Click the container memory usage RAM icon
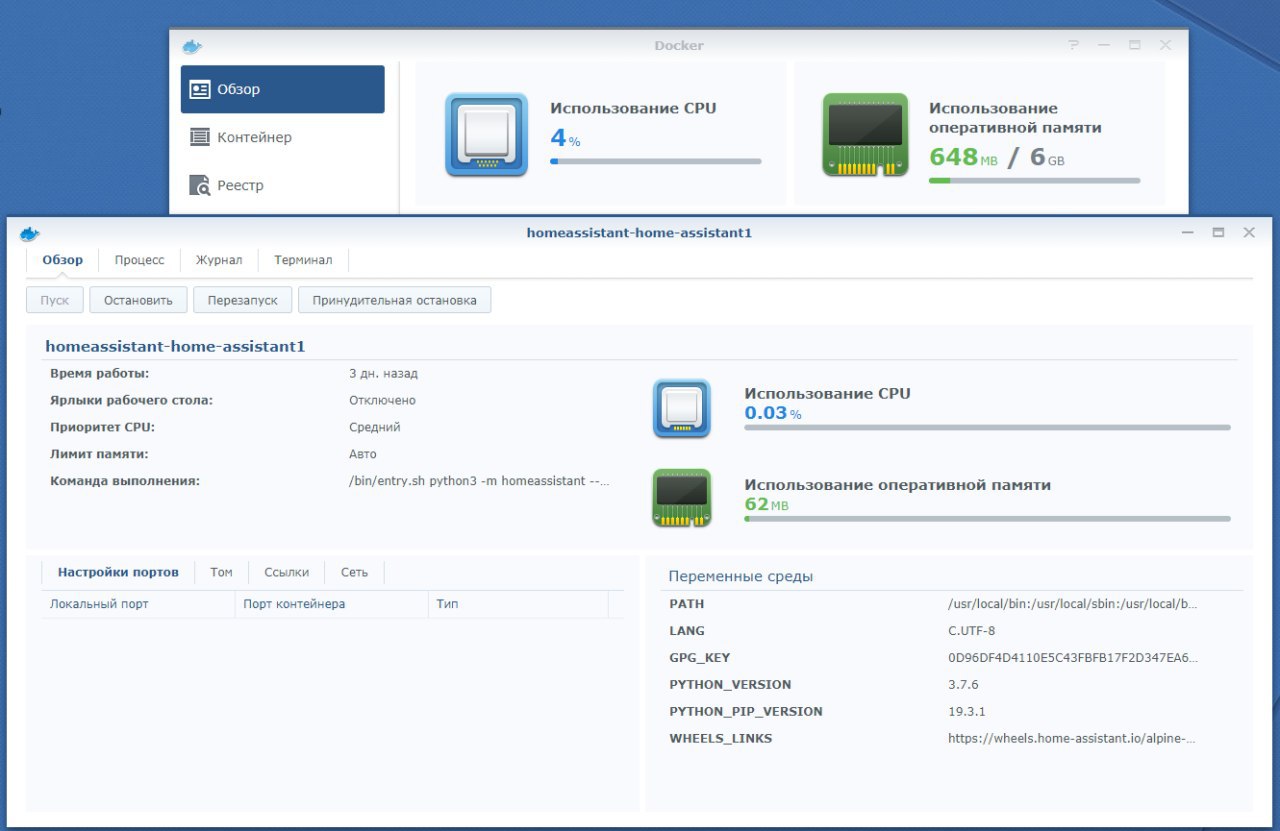 click(x=682, y=498)
